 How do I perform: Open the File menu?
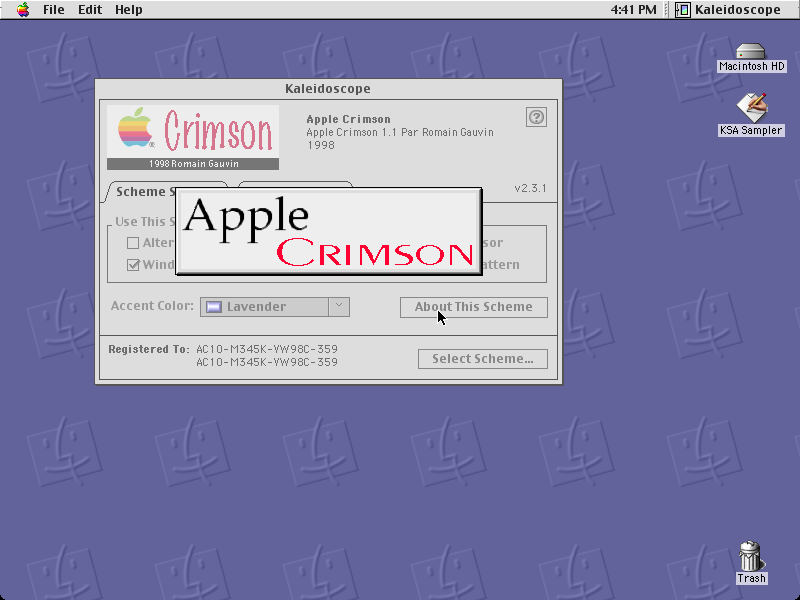[x=54, y=10]
